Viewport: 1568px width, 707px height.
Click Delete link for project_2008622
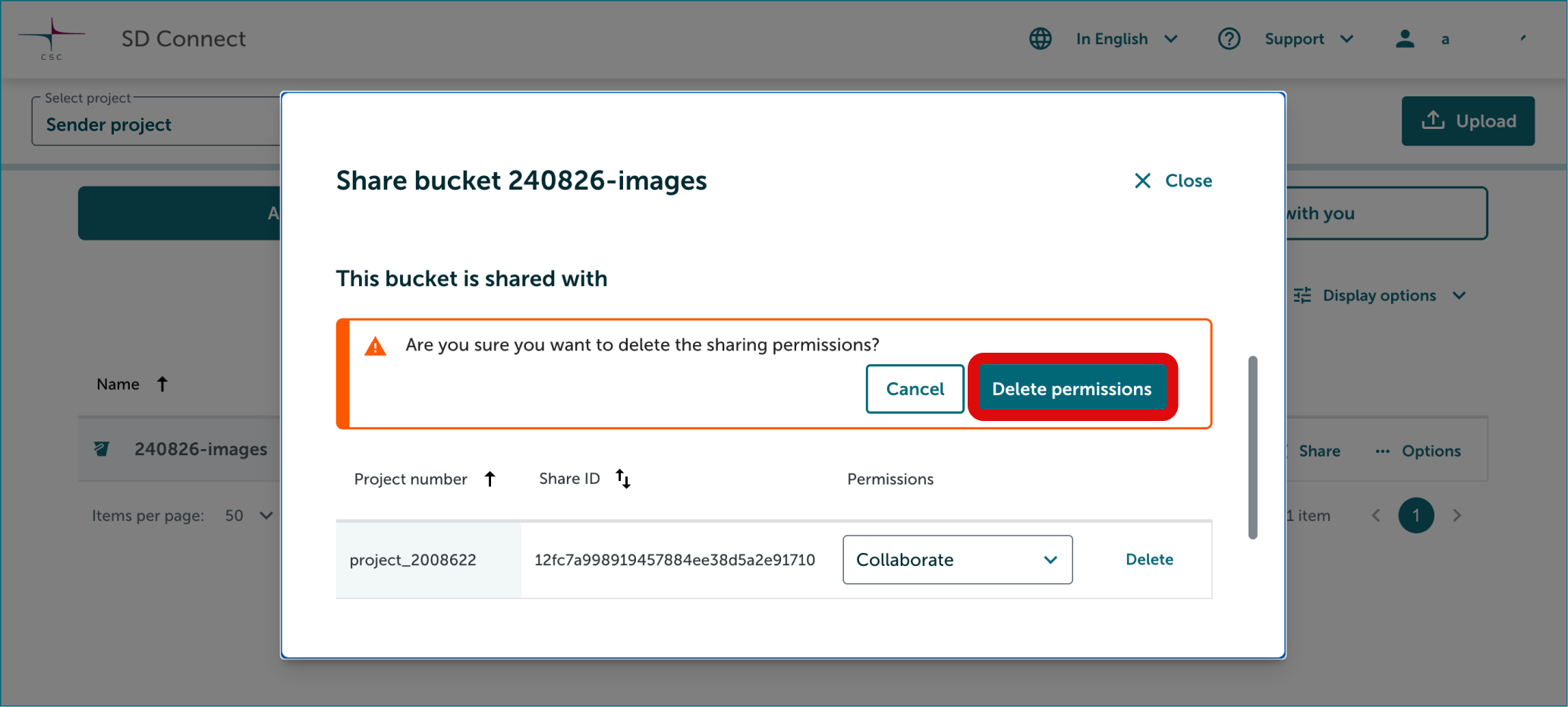coord(1149,560)
